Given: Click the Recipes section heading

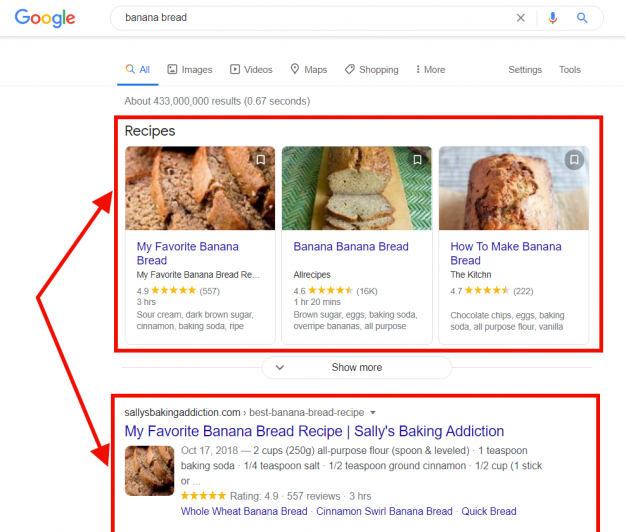Looking at the screenshot, I should click(x=150, y=131).
